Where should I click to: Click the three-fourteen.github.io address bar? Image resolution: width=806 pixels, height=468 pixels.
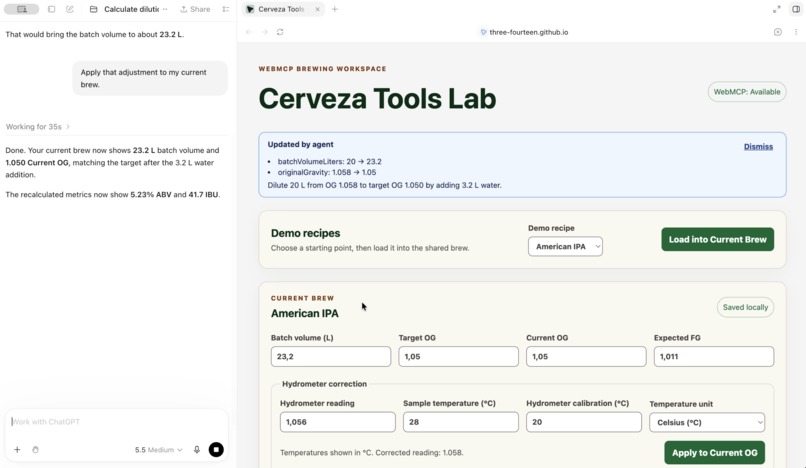(524, 32)
